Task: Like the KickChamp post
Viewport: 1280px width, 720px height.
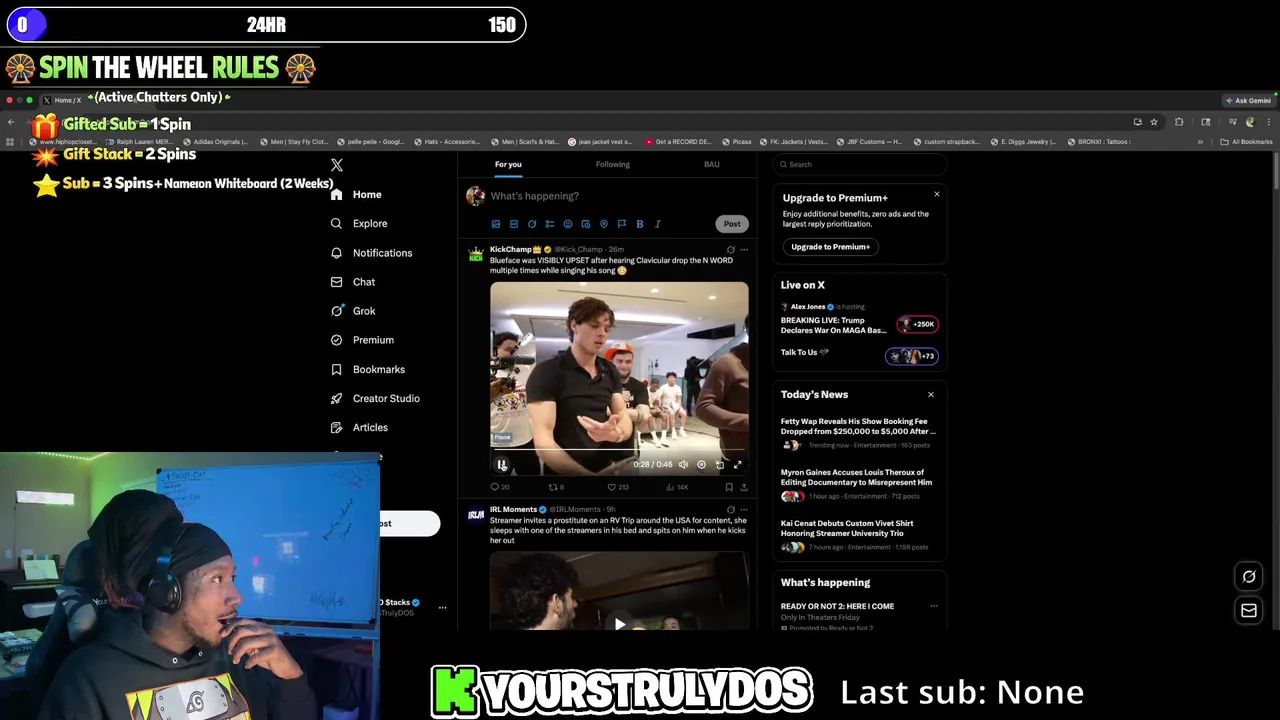Action: point(617,487)
